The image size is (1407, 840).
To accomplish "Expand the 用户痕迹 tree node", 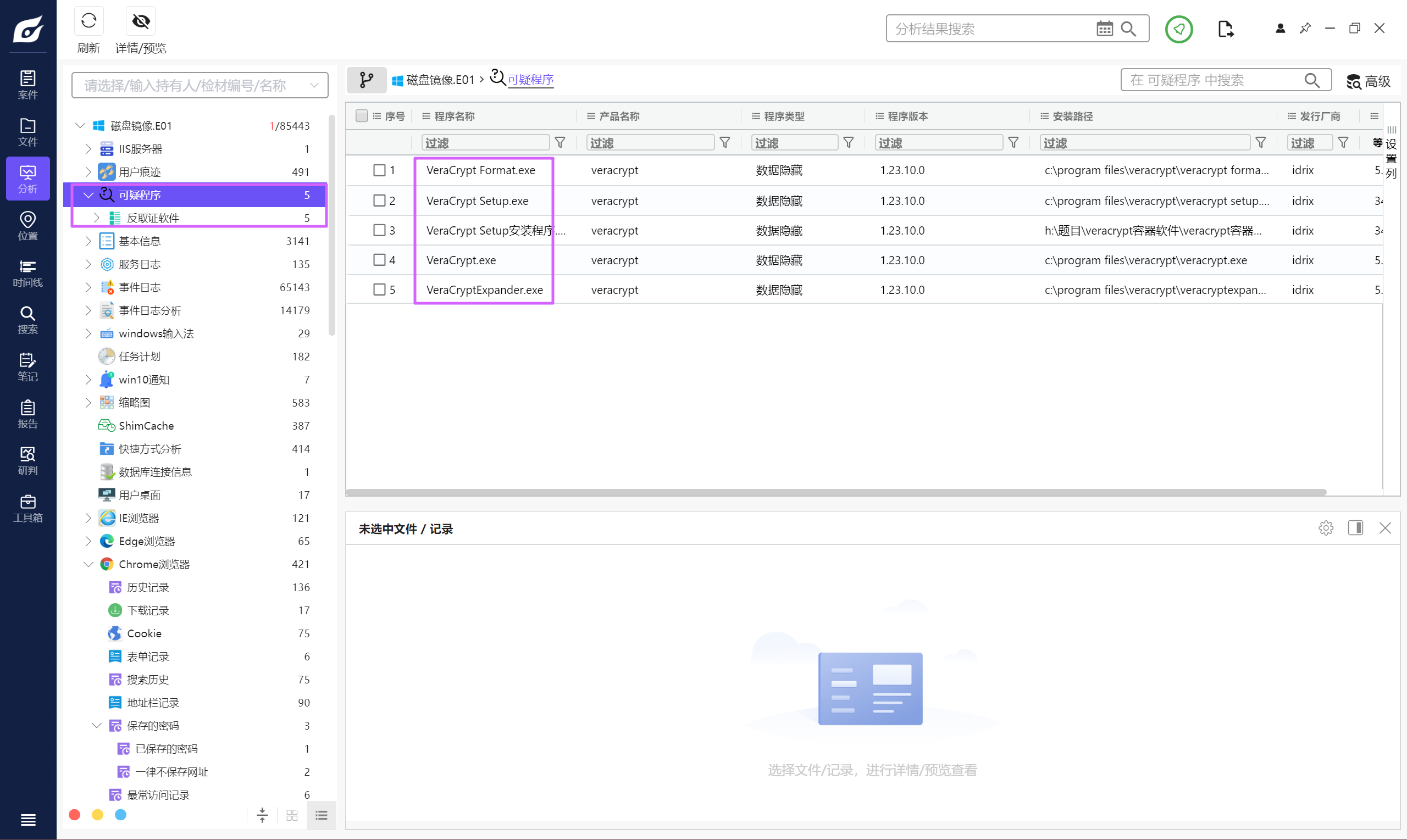I will point(88,171).
